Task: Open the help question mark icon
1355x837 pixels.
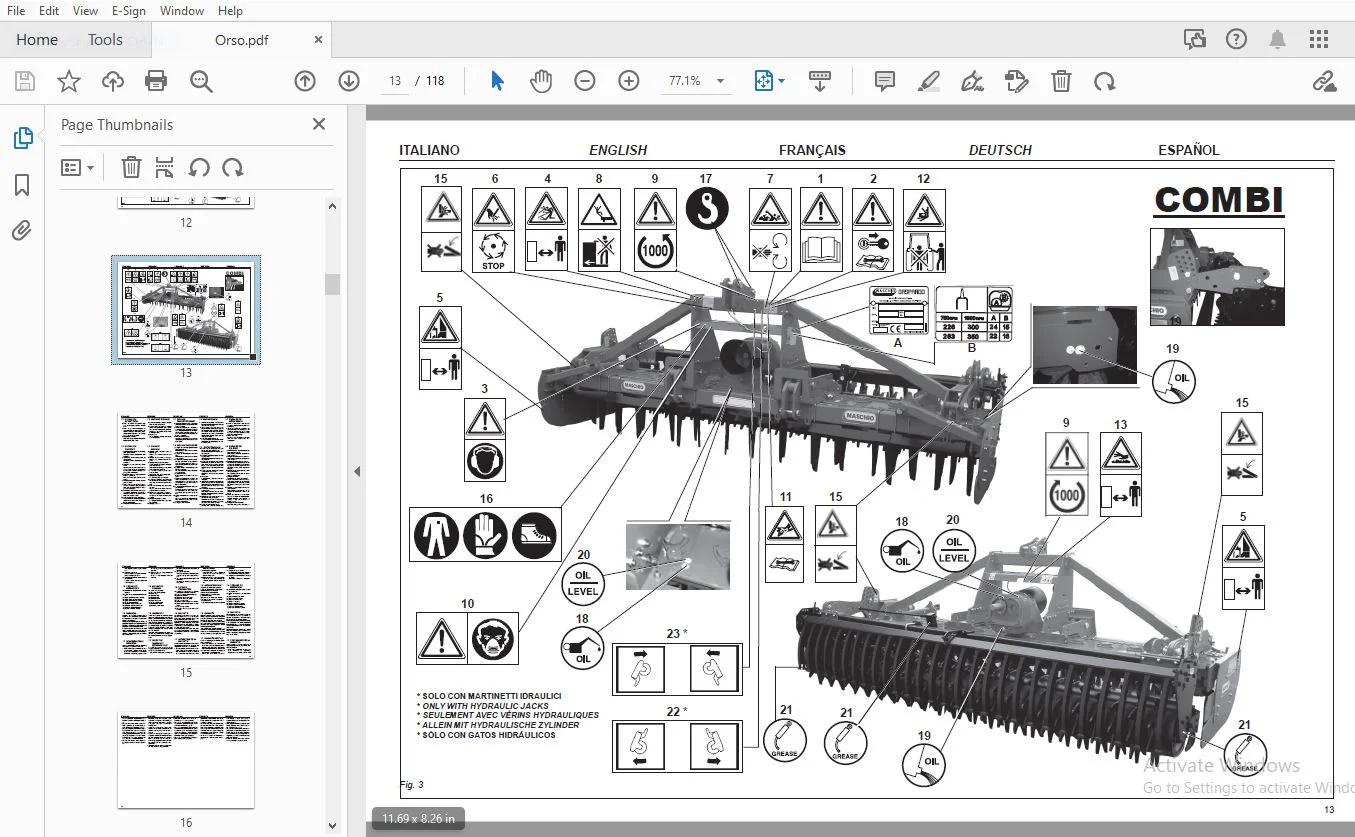Action: pos(1236,40)
